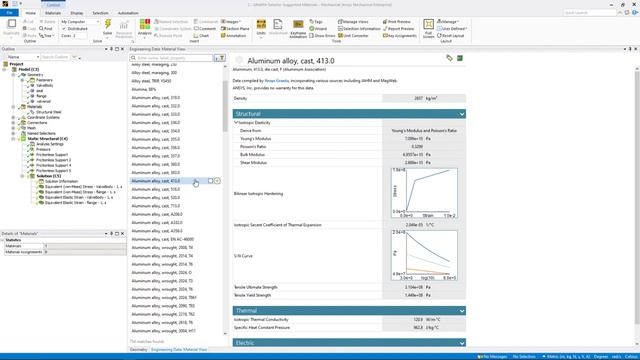Click the filter icon in material search

tap(222, 58)
